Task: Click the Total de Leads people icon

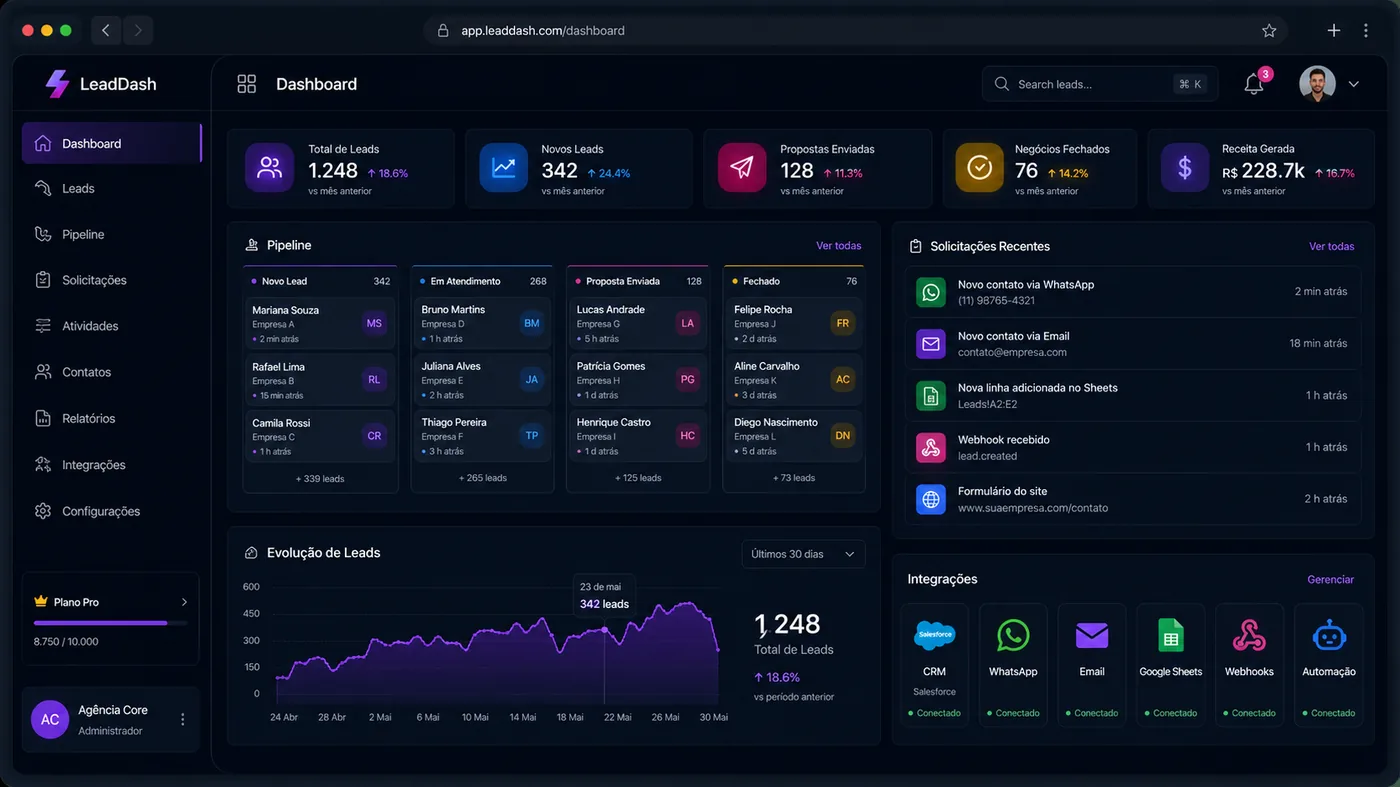Action: coord(269,168)
